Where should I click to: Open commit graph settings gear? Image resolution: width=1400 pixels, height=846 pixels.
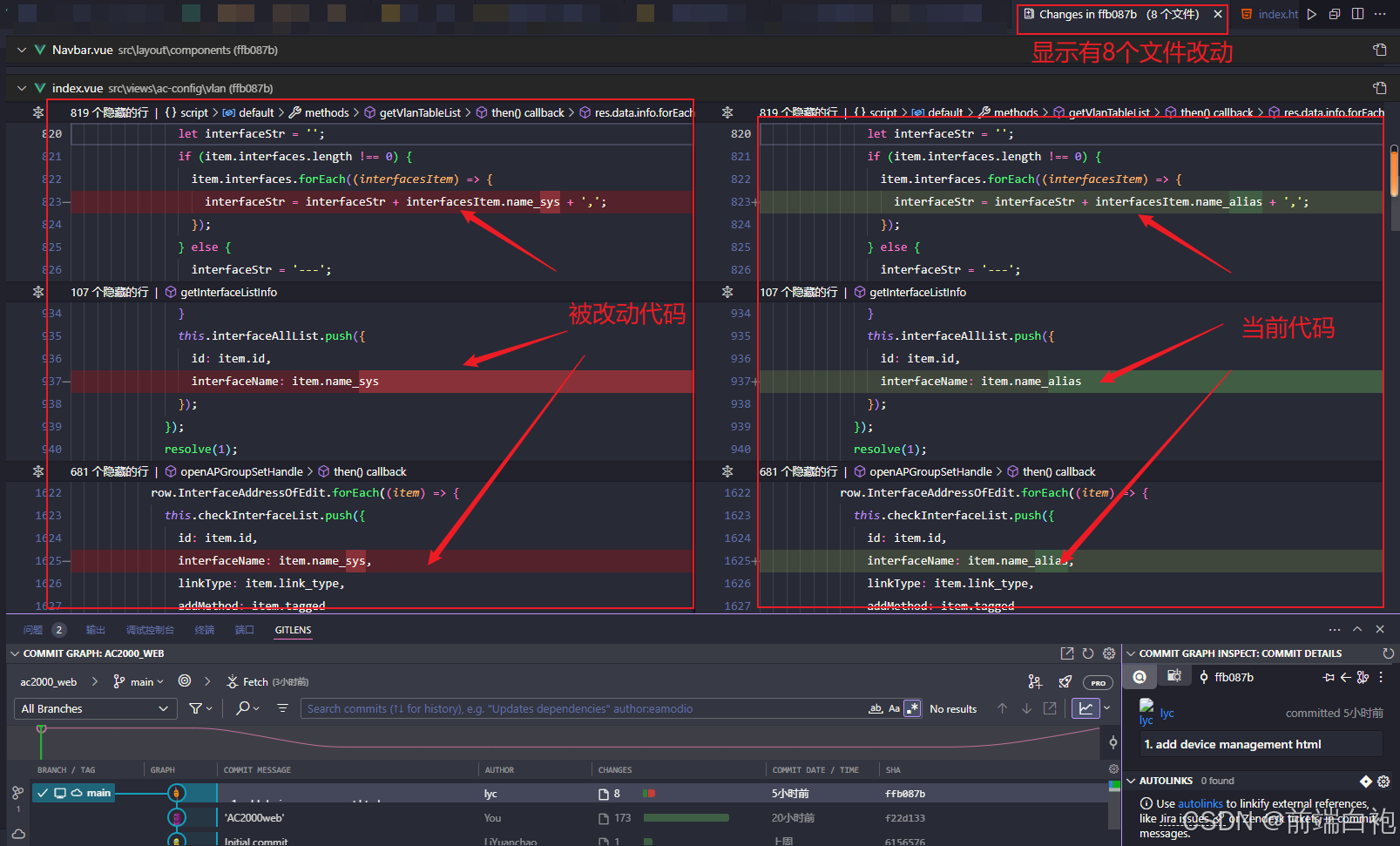[x=1109, y=653]
